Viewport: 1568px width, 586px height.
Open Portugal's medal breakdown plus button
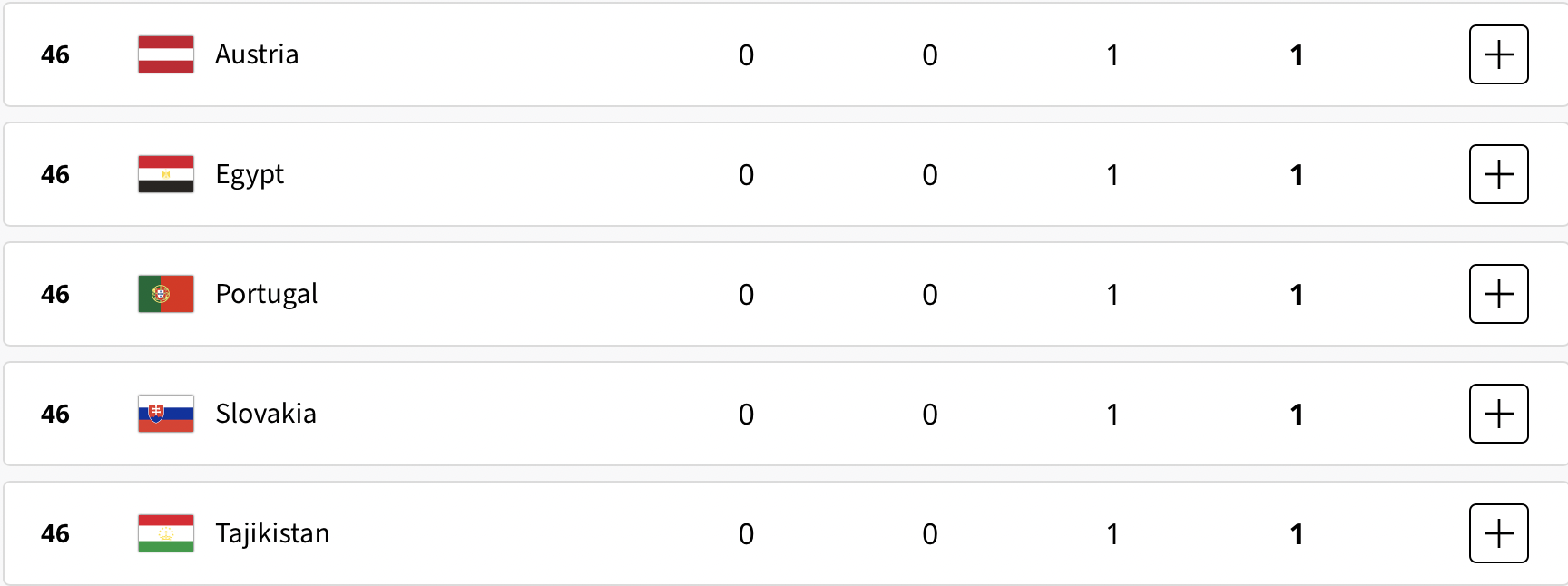pyautogui.click(x=1498, y=294)
